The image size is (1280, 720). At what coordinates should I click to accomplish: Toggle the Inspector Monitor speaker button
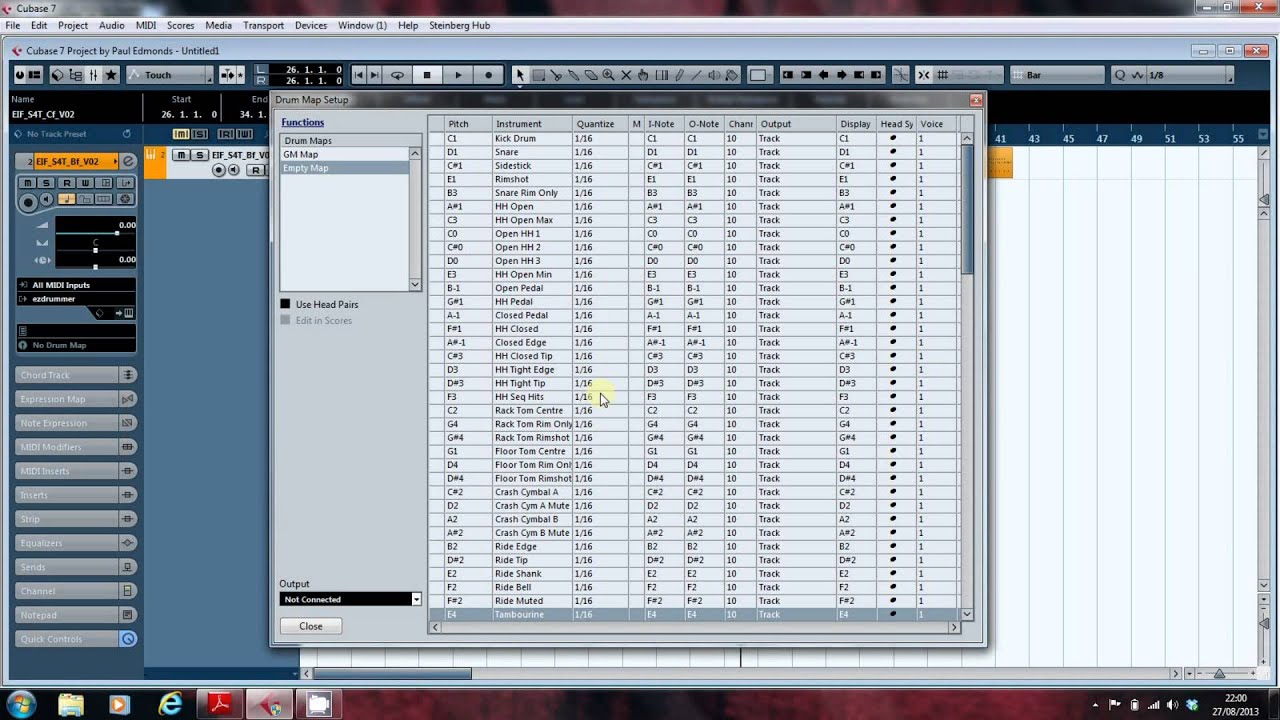click(x=46, y=199)
